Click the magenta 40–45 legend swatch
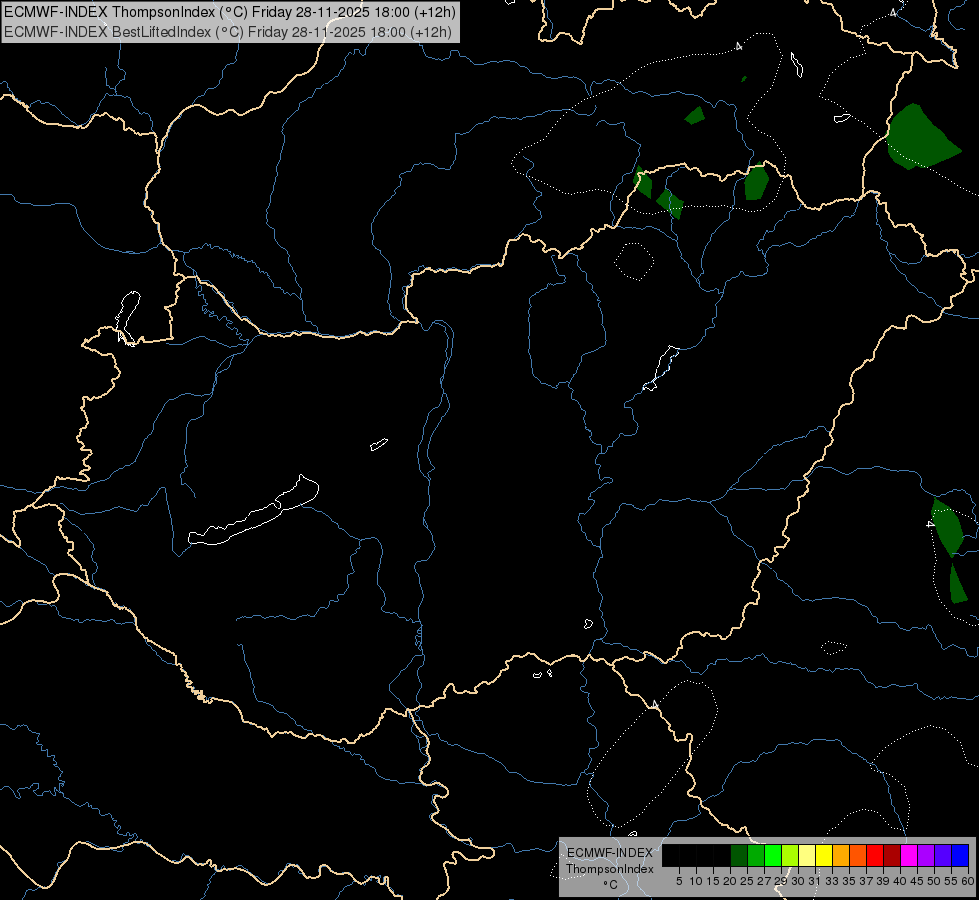Screen dimensions: 979x900 pyautogui.click(x=909, y=856)
